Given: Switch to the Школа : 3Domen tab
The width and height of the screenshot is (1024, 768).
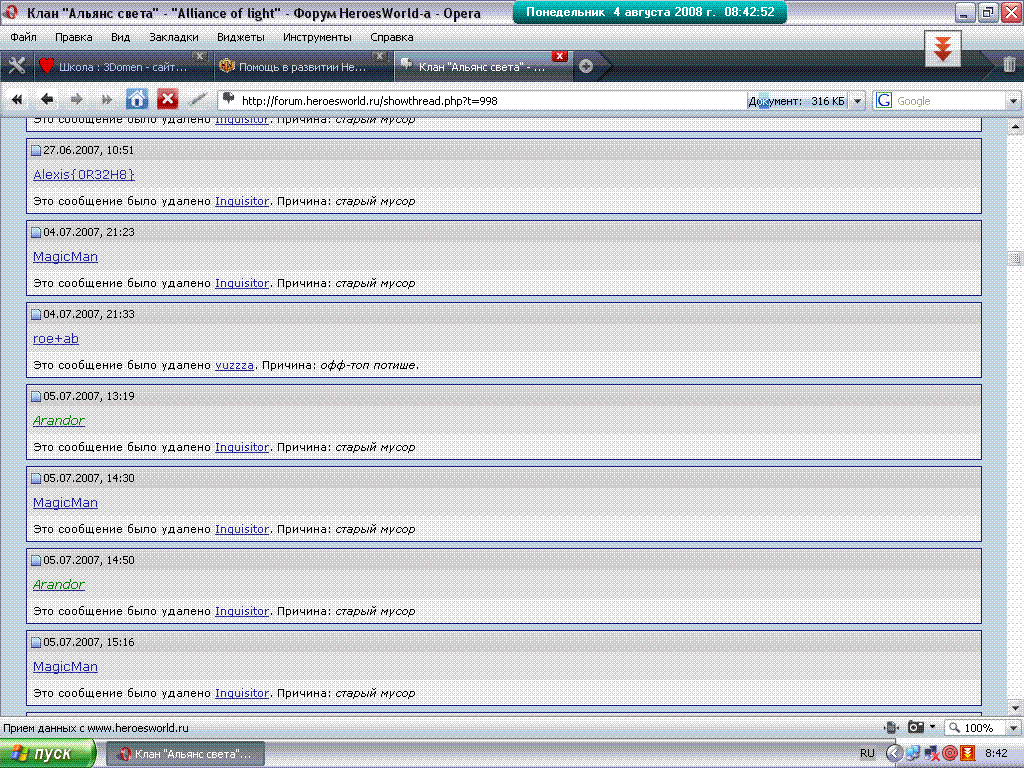Looking at the screenshot, I should (x=122, y=67).
